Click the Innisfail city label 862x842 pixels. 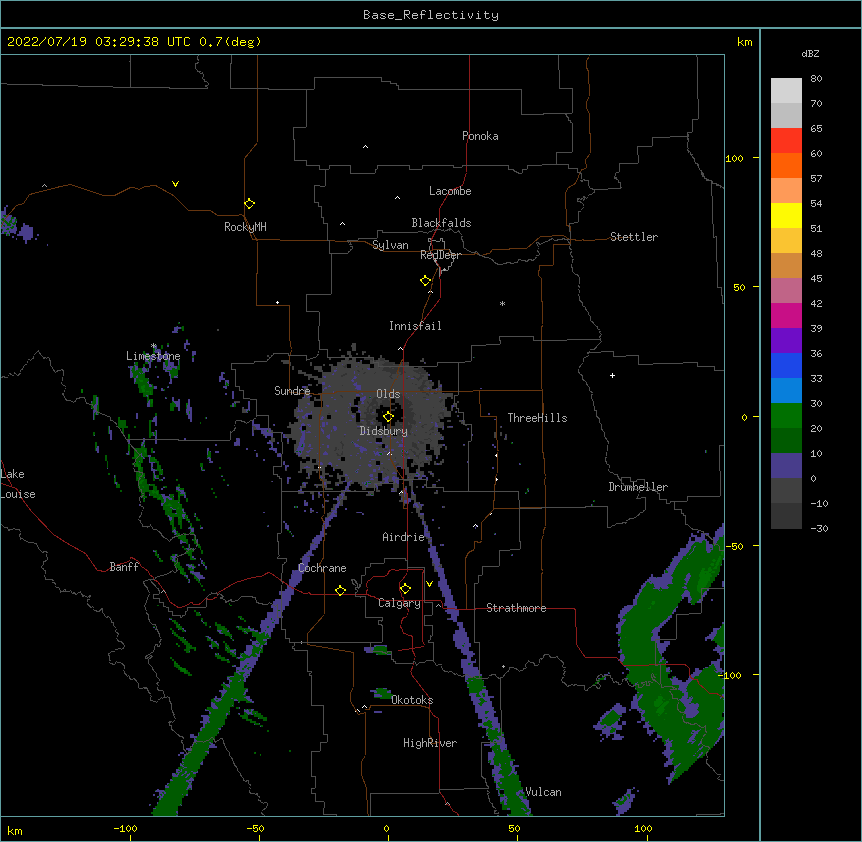[415, 326]
